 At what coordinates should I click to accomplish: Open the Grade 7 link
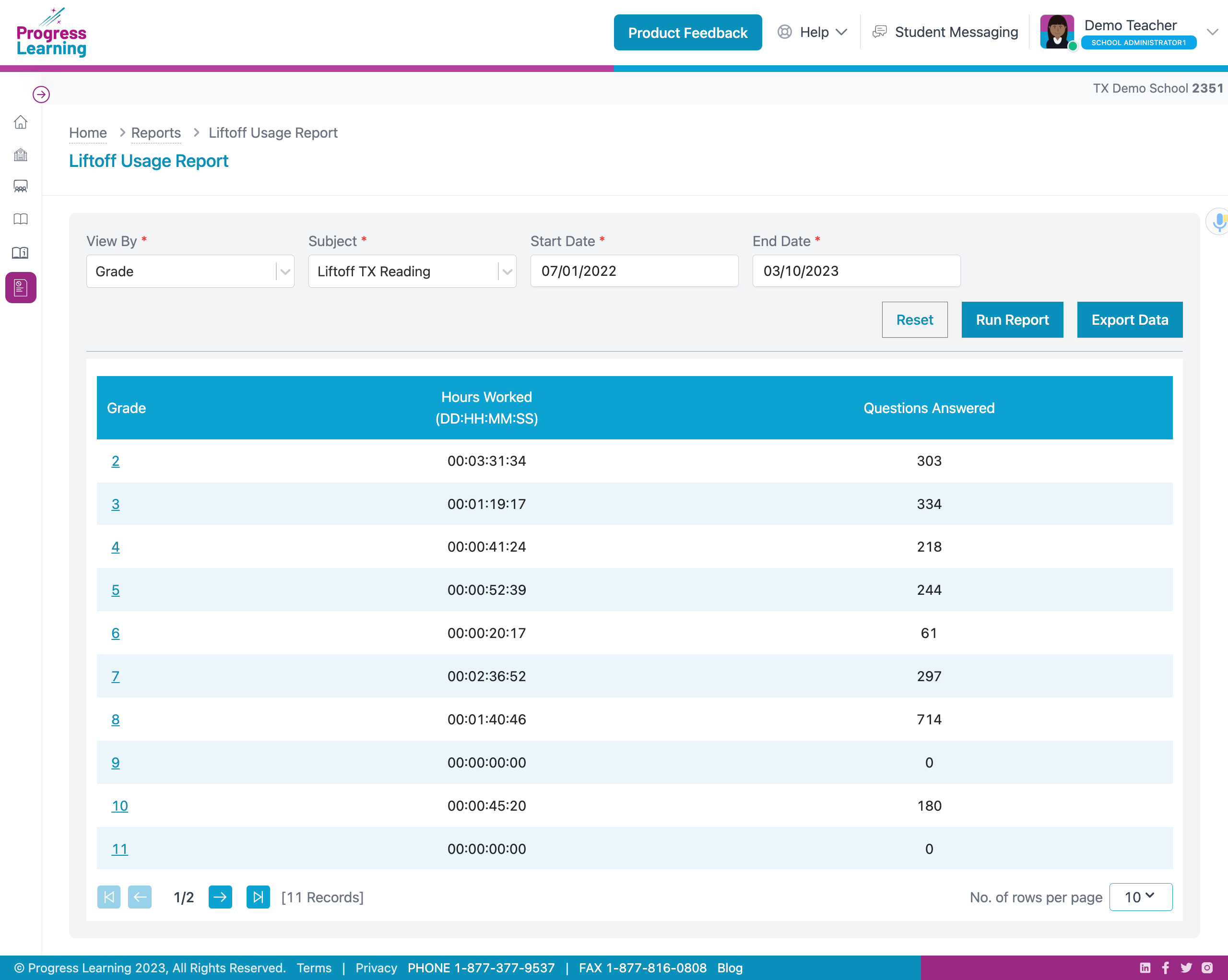pyautogui.click(x=116, y=676)
